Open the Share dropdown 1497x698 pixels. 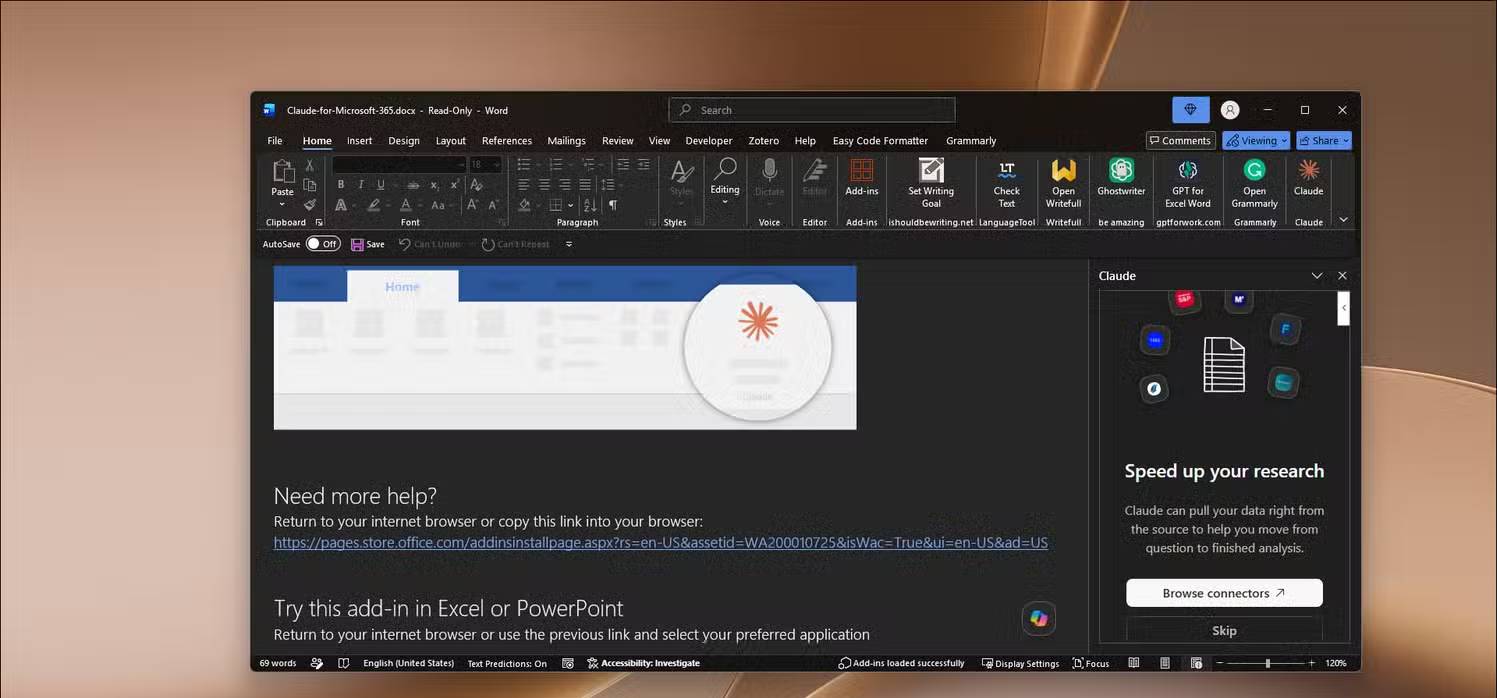(1324, 141)
